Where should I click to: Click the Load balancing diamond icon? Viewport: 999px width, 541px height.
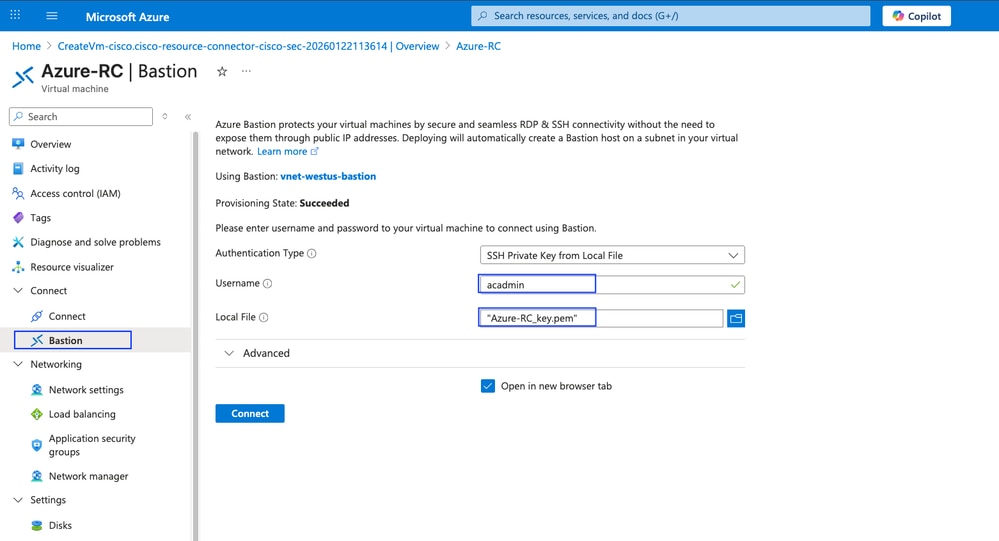tap(36, 414)
